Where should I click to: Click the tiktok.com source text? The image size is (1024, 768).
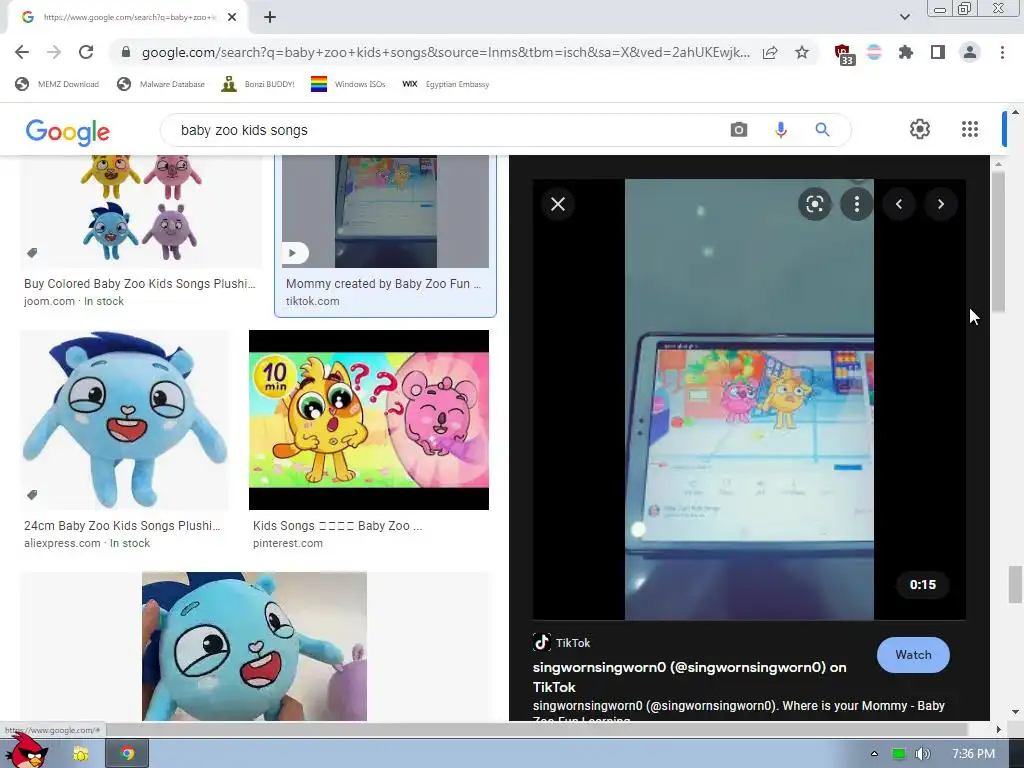pyautogui.click(x=312, y=301)
